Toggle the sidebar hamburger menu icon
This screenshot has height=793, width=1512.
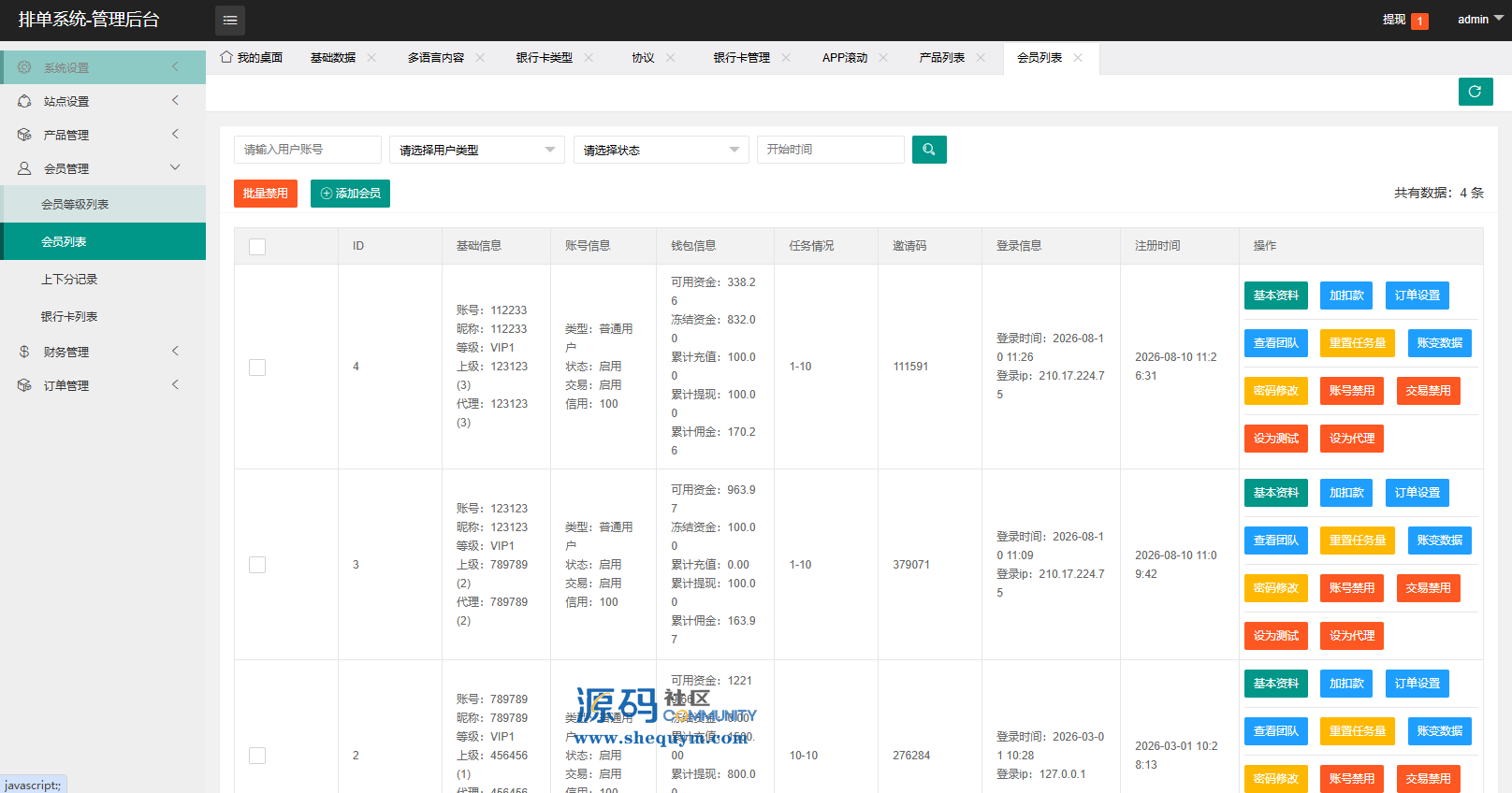tap(230, 20)
